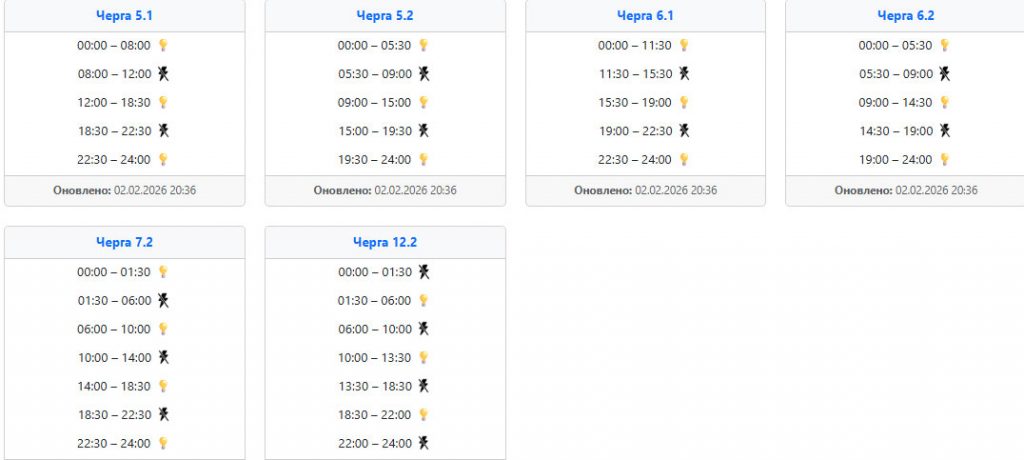Image resolution: width=1024 pixels, height=460 pixels.
Task: Click the outage icon beside 11:30 – 15:30 in Черга 6.1
Action: [x=684, y=73]
